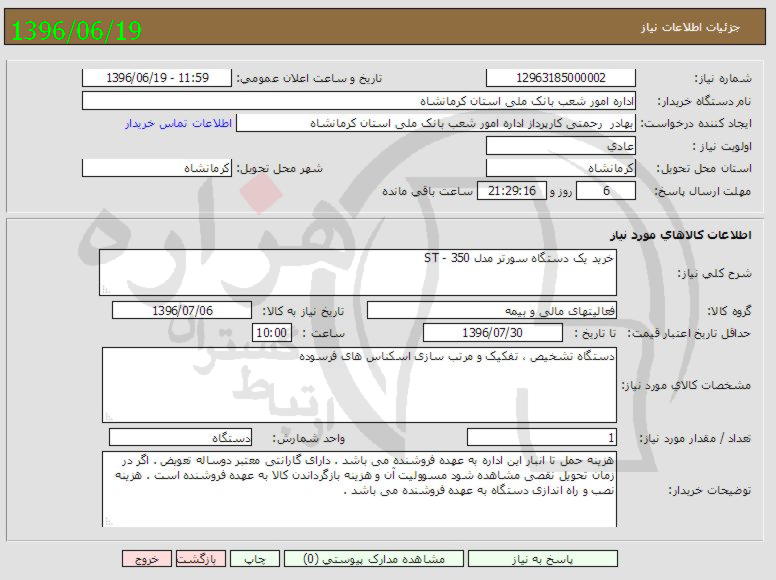This screenshot has width=776, height=580.
Task: Select the شماره نیاز field 12963185000002
Action: 561,78
